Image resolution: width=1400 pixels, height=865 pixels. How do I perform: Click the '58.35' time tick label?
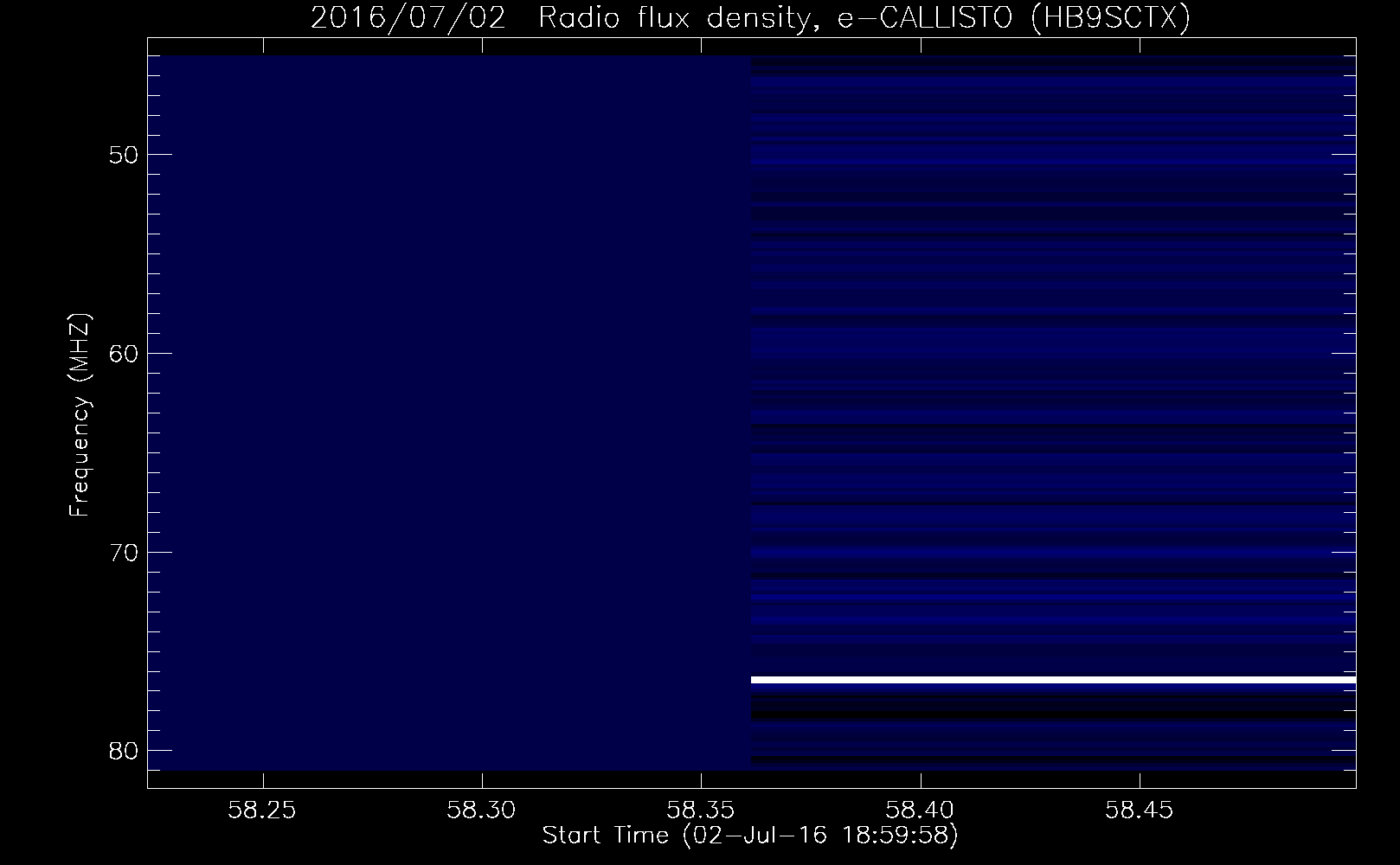tap(701, 810)
